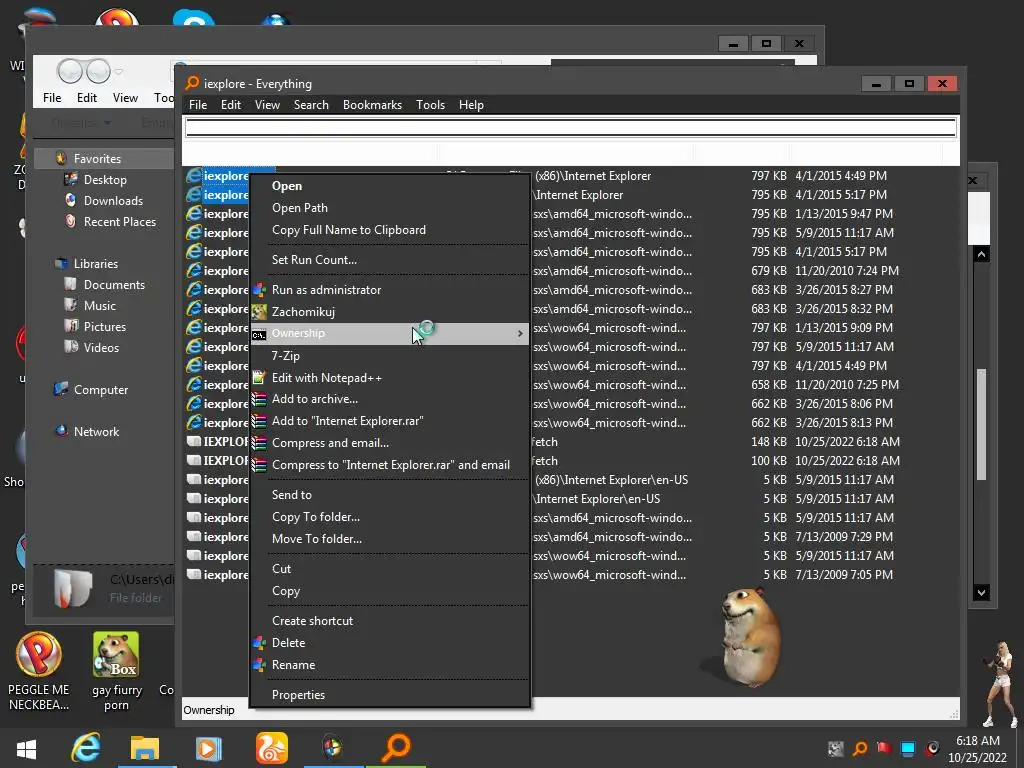Open the media player taskbar icon
This screenshot has height=768, width=1024.
208,748
